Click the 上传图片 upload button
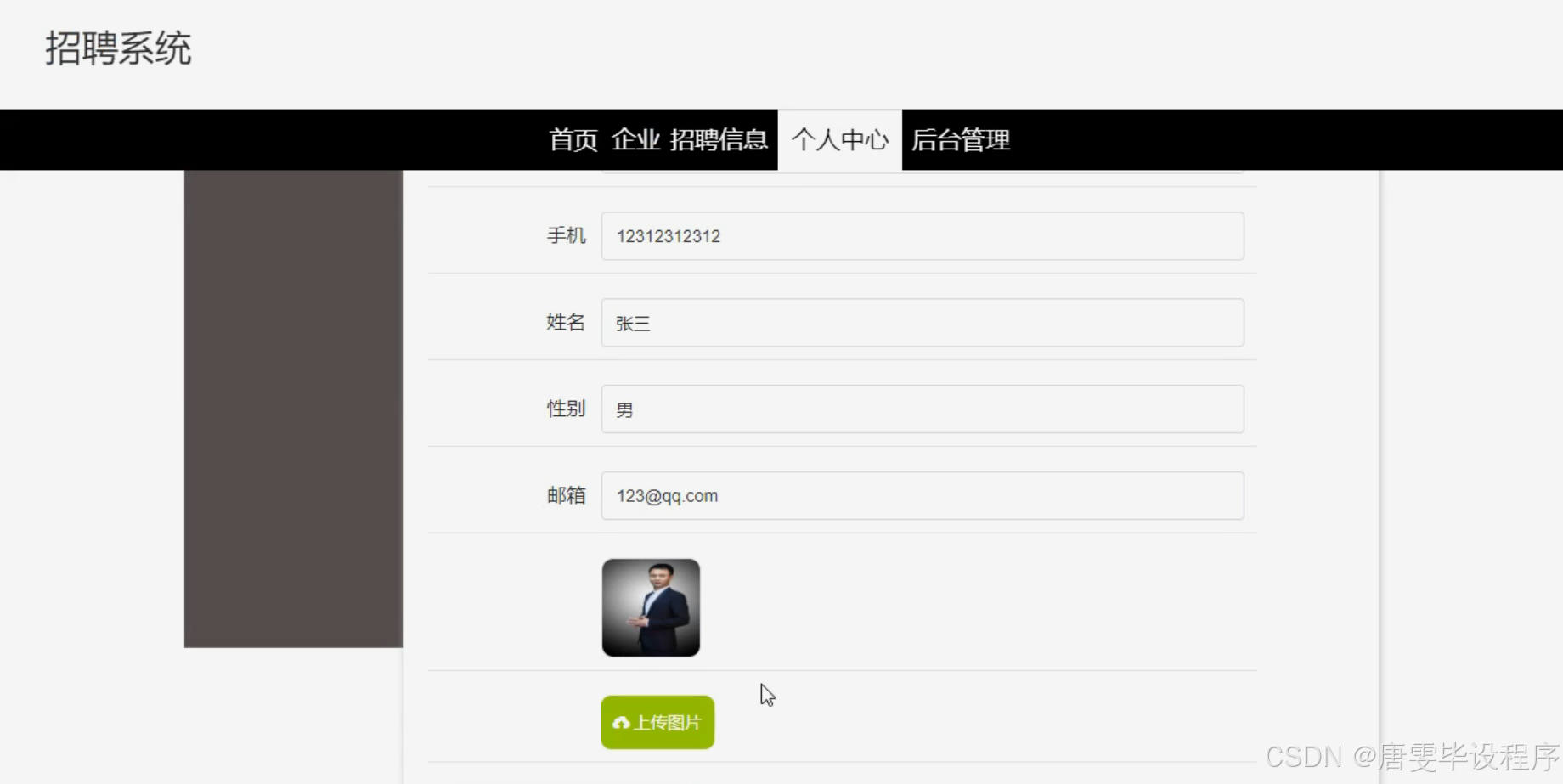Image resolution: width=1563 pixels, height=784 pixels. click(657, 723)
